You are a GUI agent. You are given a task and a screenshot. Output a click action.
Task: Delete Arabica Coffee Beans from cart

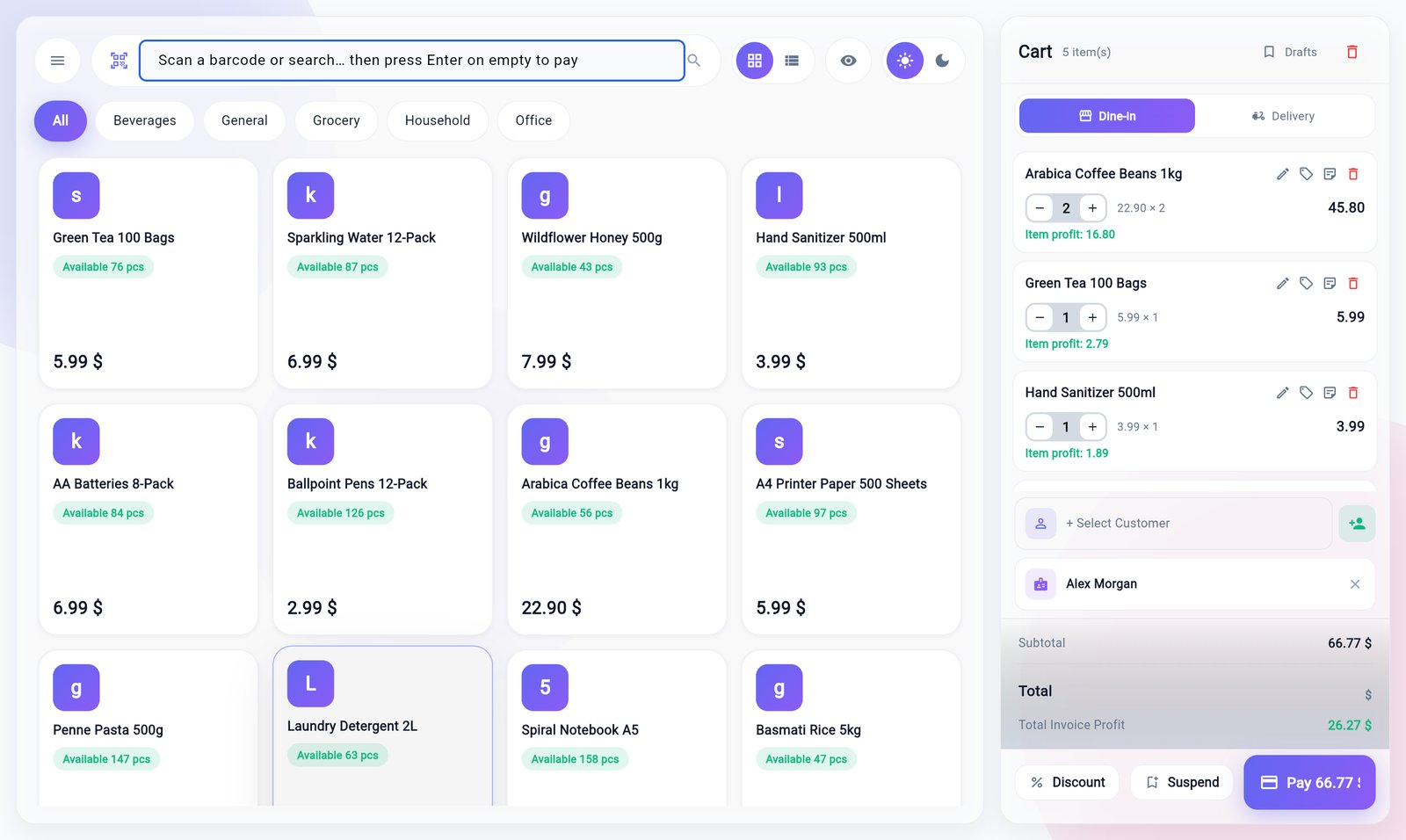[x=1353, y=174]
